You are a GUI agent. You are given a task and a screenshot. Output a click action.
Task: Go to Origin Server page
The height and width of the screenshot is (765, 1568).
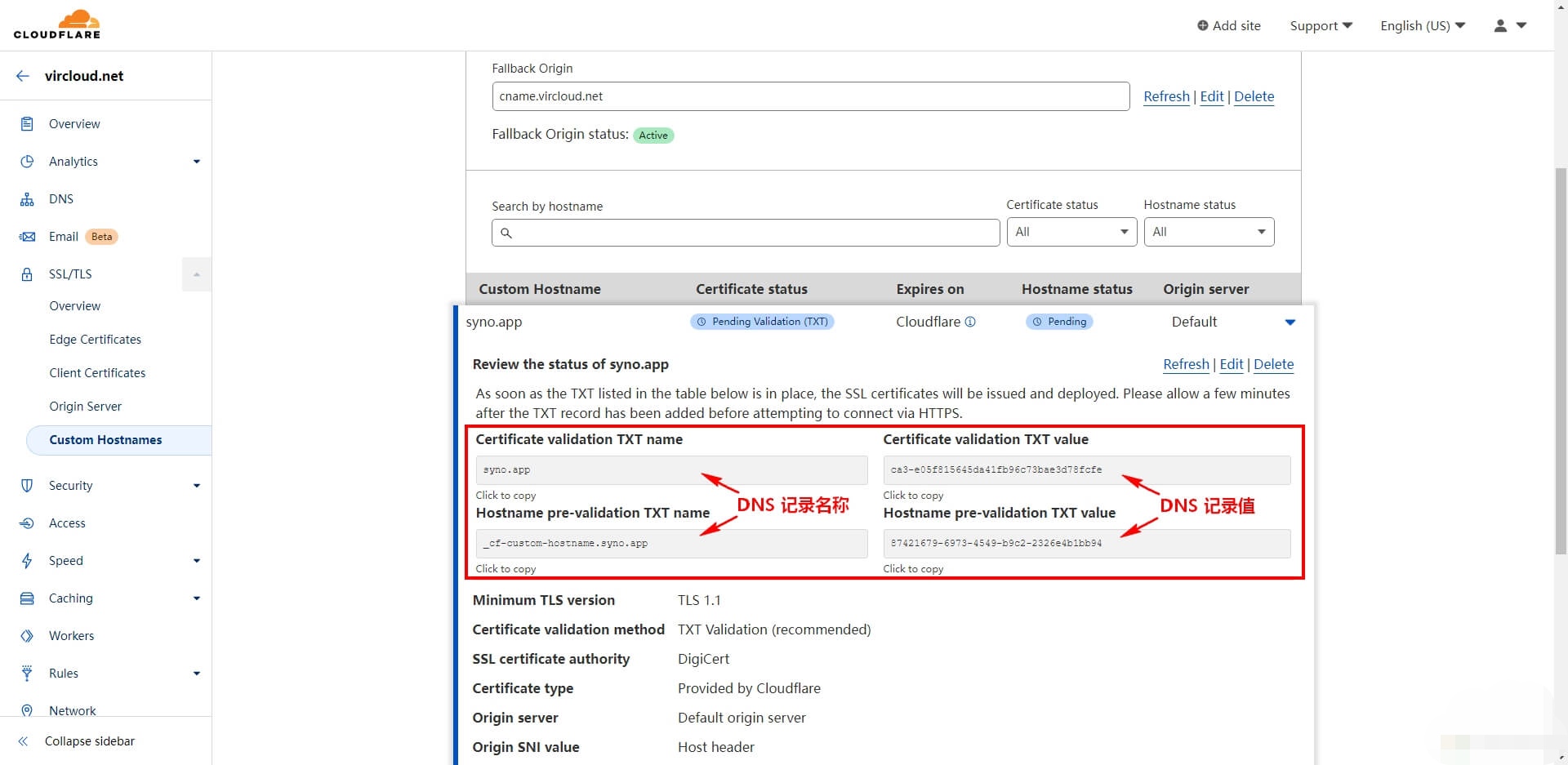click(85, 407)
